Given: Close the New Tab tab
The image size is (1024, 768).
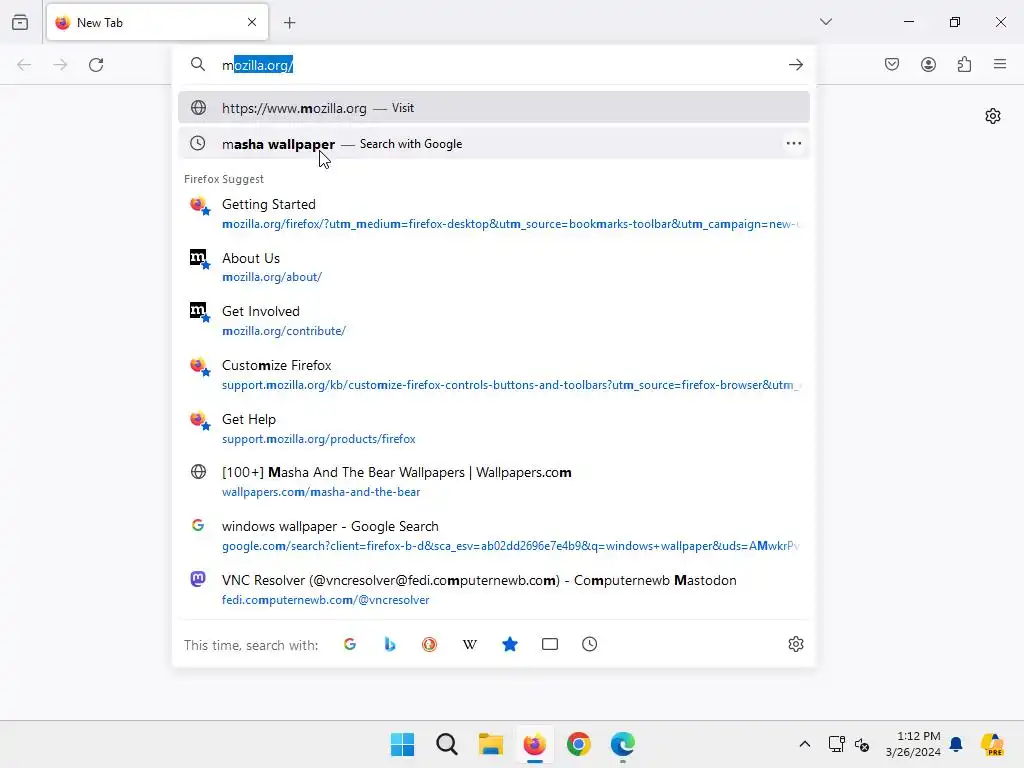Looking at the screenshot, I should [x=252, y=22].
